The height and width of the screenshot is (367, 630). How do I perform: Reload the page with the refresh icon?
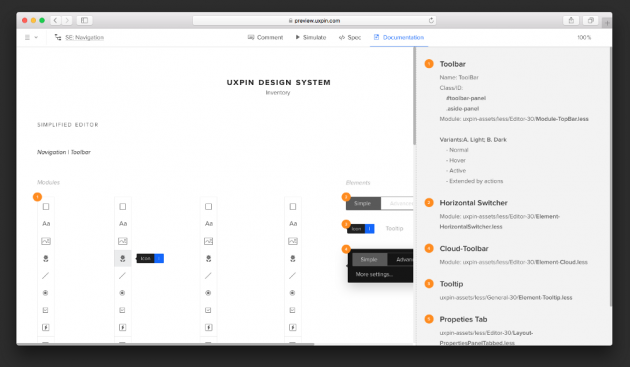(x=431, y=21)
